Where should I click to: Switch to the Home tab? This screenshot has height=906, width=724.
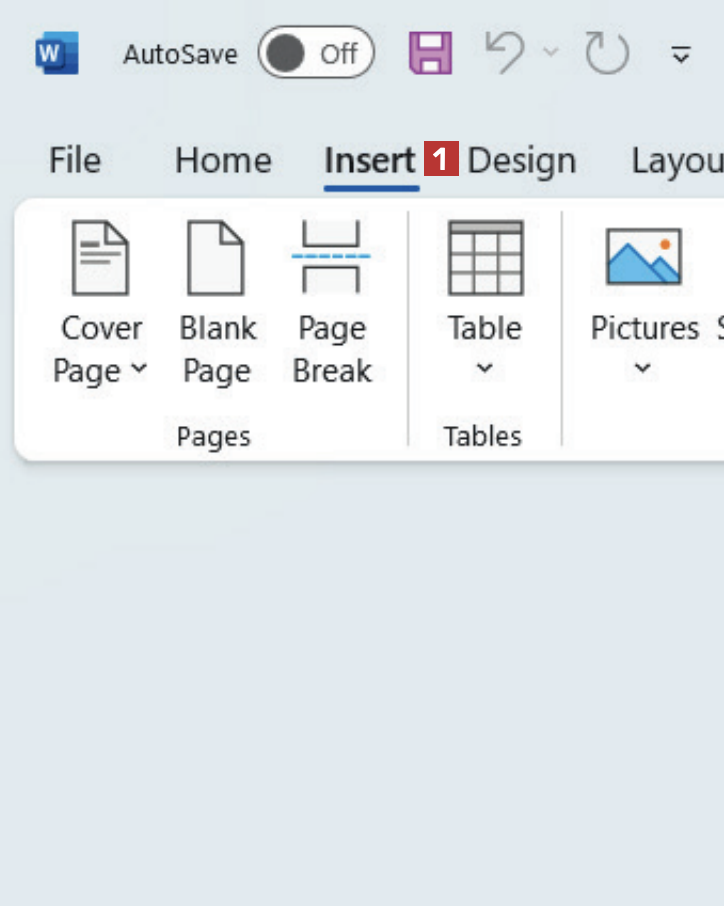(x=223, y=161)
